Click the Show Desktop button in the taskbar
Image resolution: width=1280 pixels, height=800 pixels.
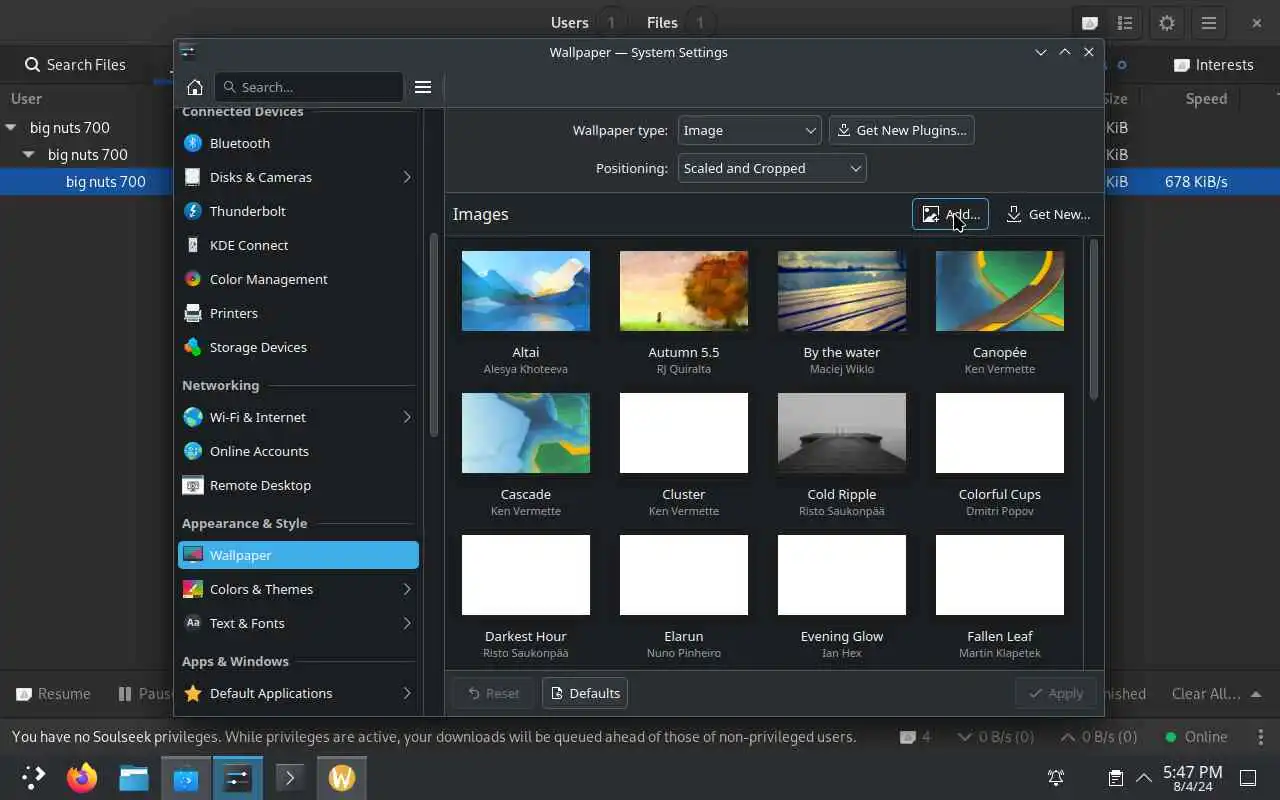pyautogui.click(x=1248, y=778)
